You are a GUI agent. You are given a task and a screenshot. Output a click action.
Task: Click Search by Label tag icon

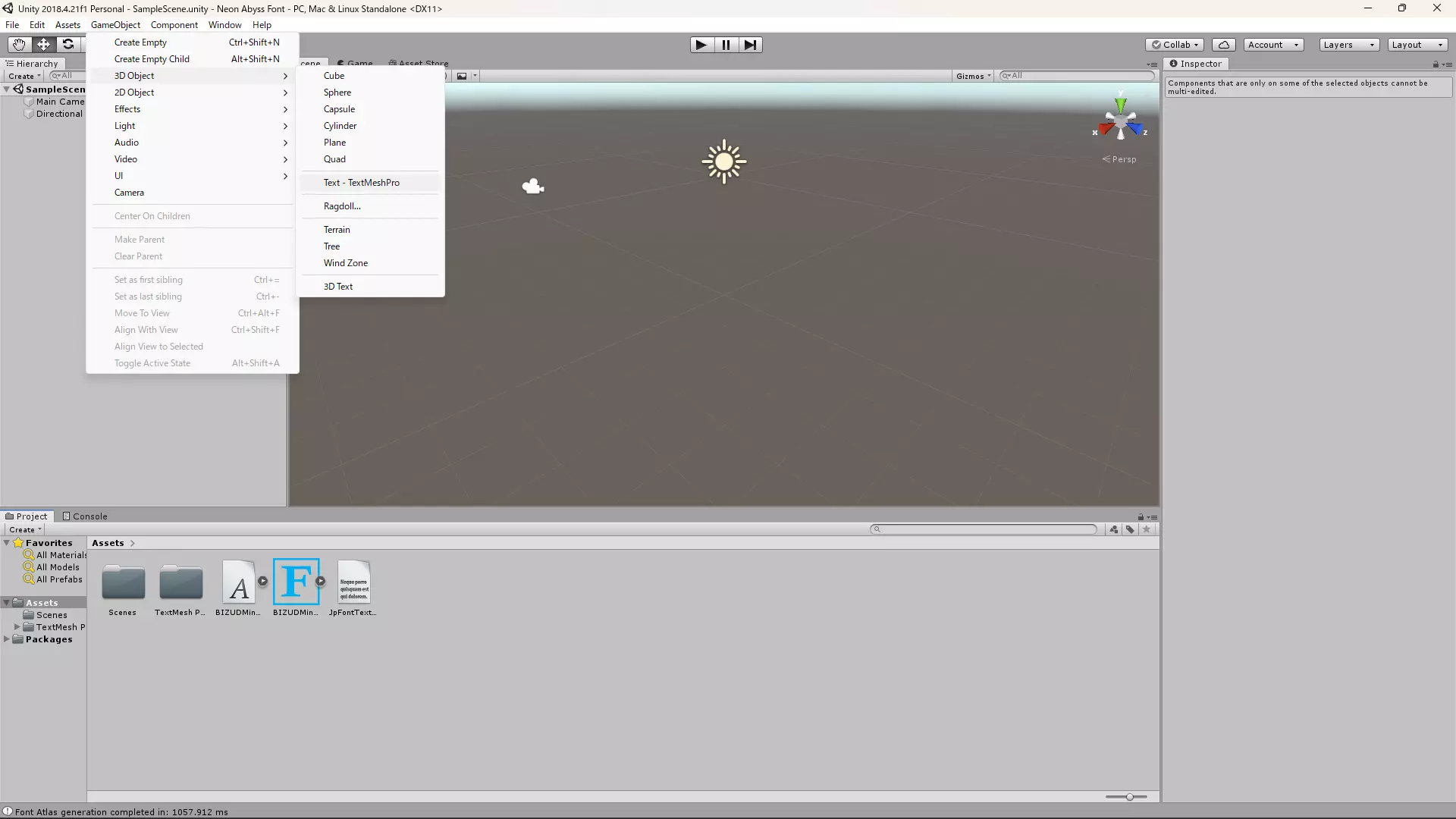1130,529
